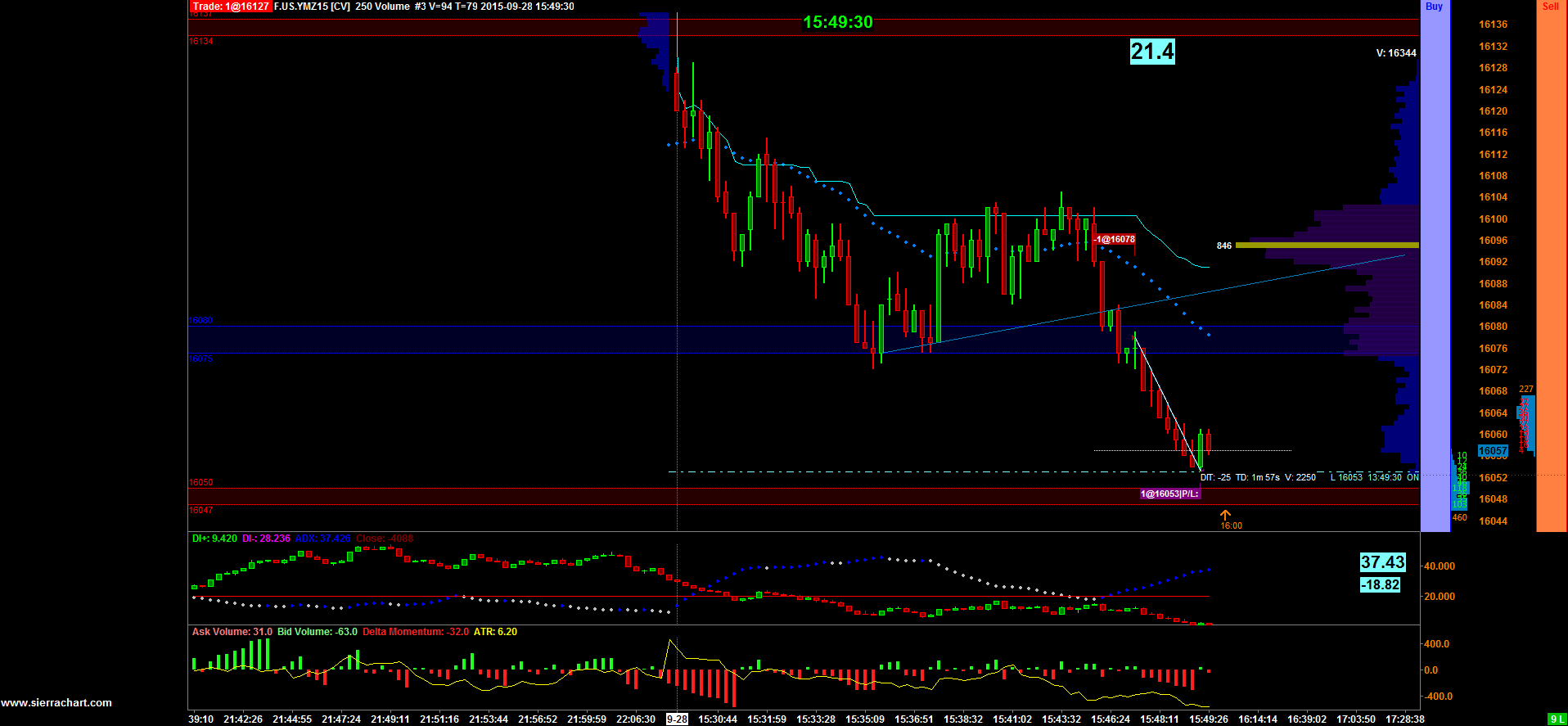
Task: Click the 460 bid depth total
Action: tap(1460, 517)
